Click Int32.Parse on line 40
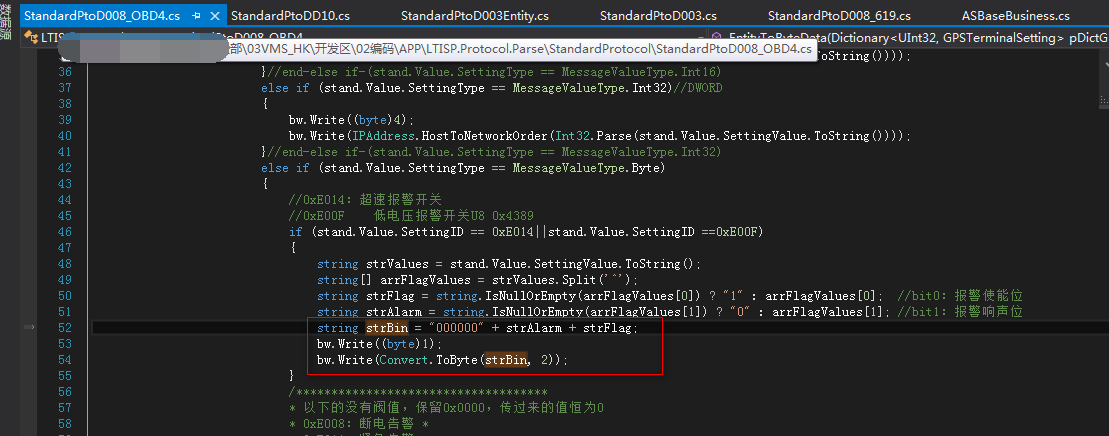Image resolution: width=1109 pixels, height=436 pixels. click(x=591, y=136)
